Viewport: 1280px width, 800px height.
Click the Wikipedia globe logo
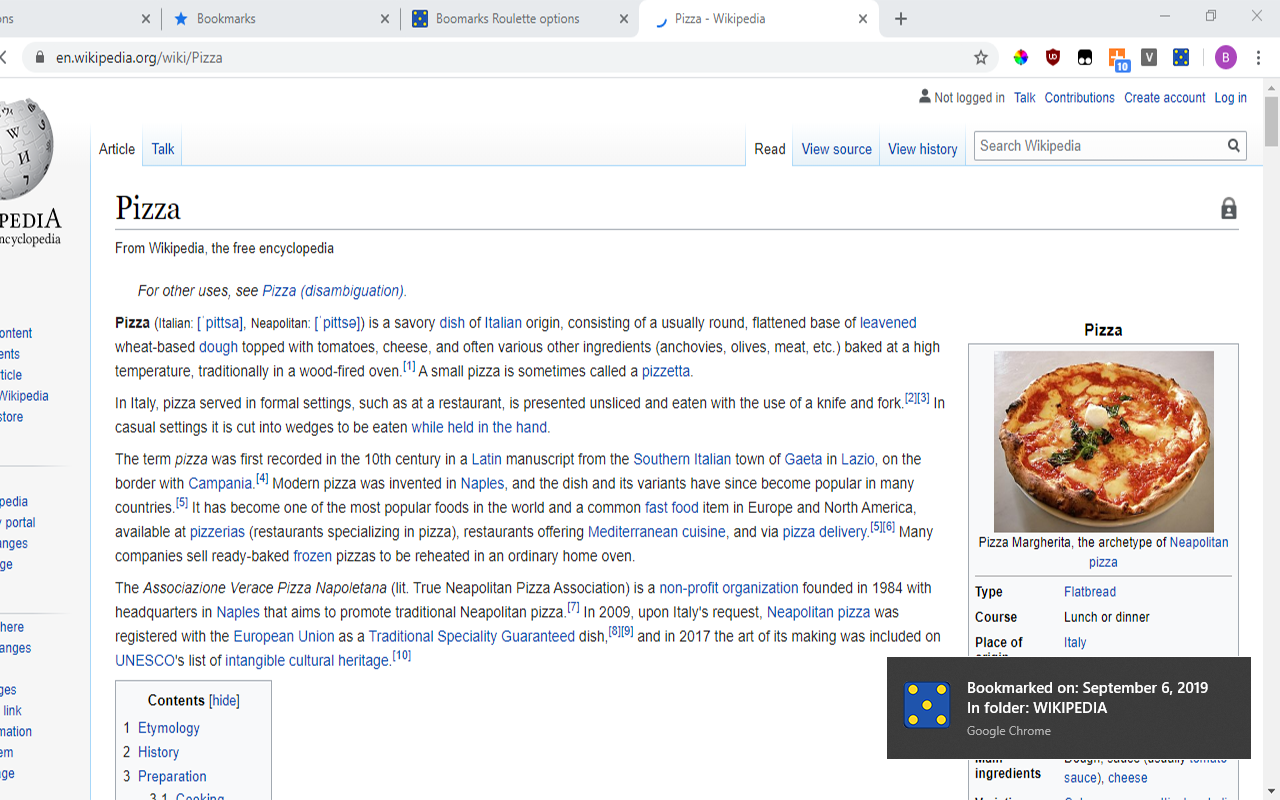coord(26,148)
